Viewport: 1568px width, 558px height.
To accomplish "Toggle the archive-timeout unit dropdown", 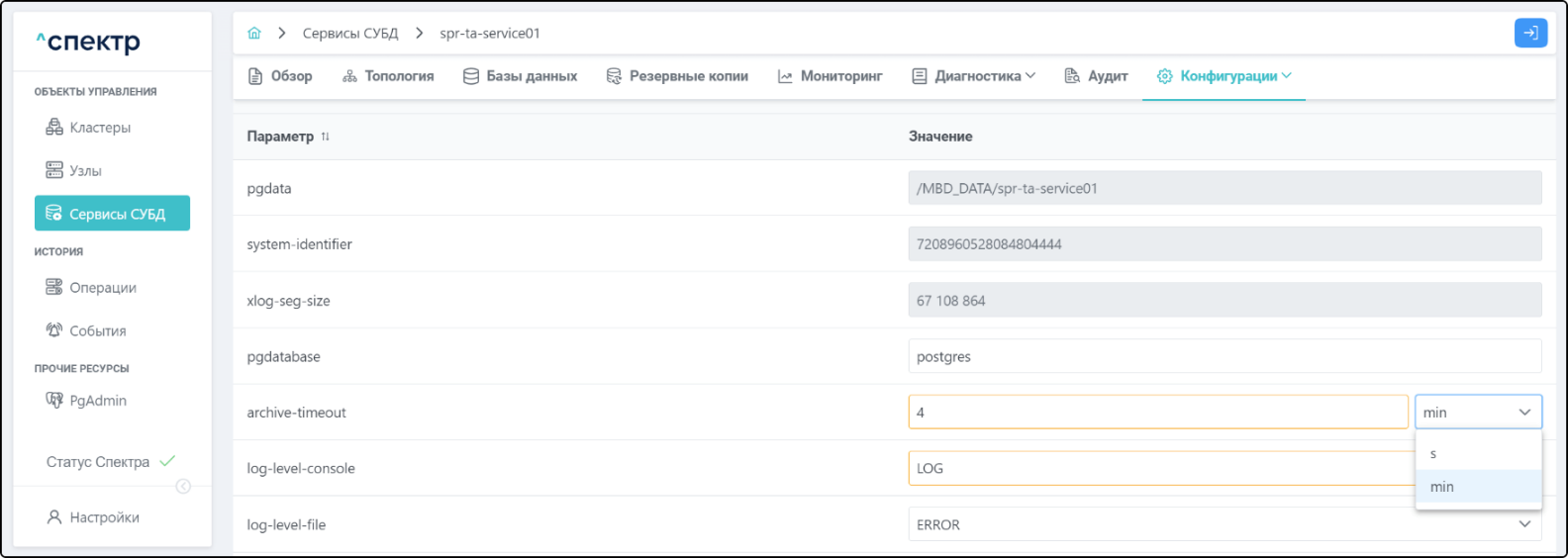I will click(x=1477, y=413).
